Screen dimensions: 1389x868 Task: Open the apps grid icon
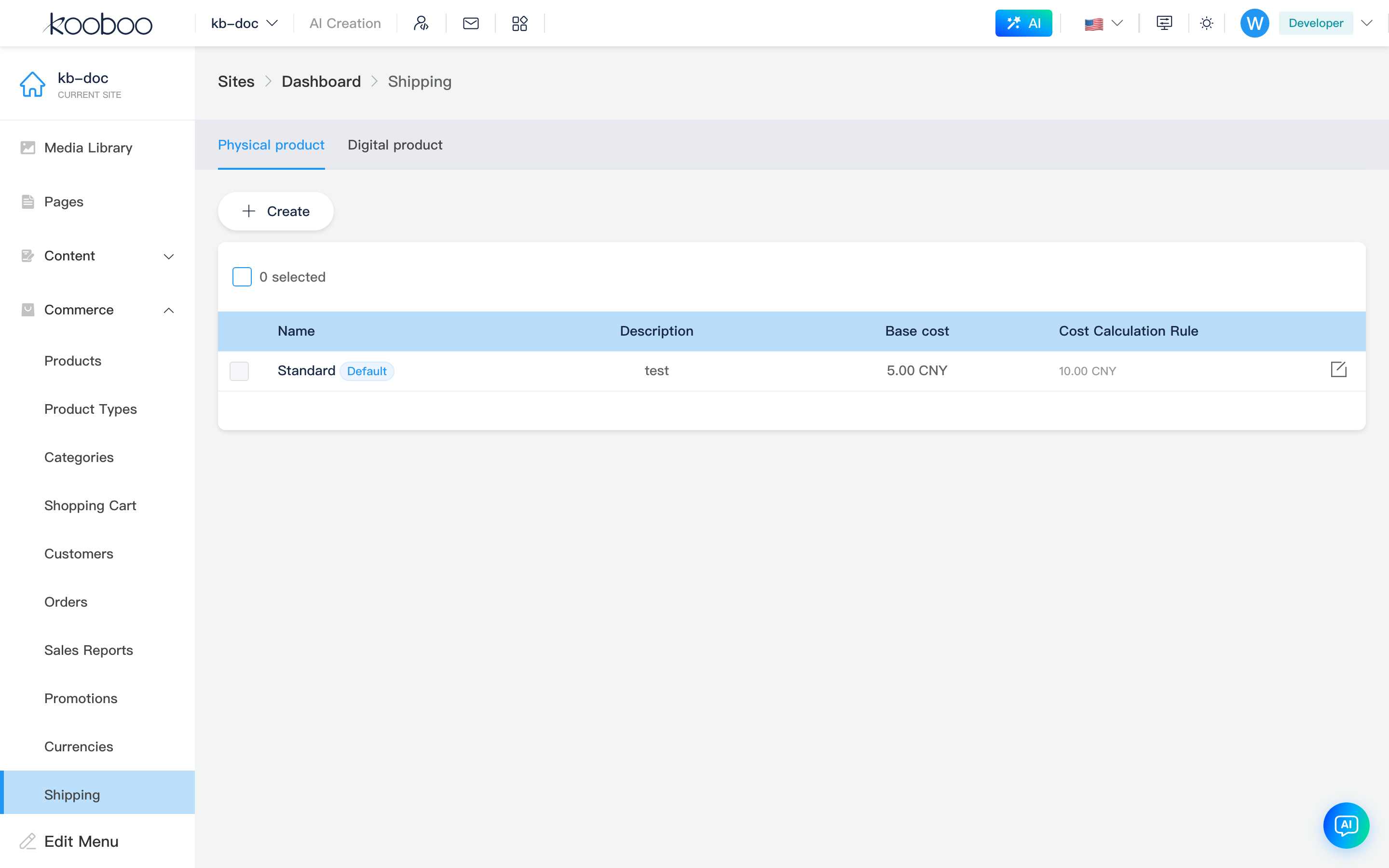(519, 23)
